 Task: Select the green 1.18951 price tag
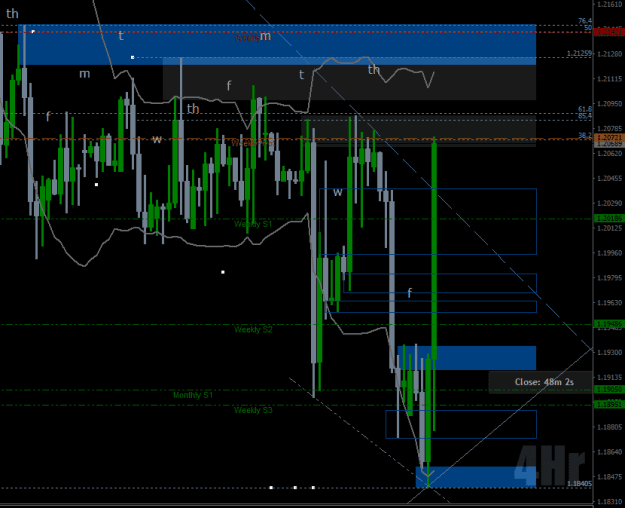click(609, 405)
